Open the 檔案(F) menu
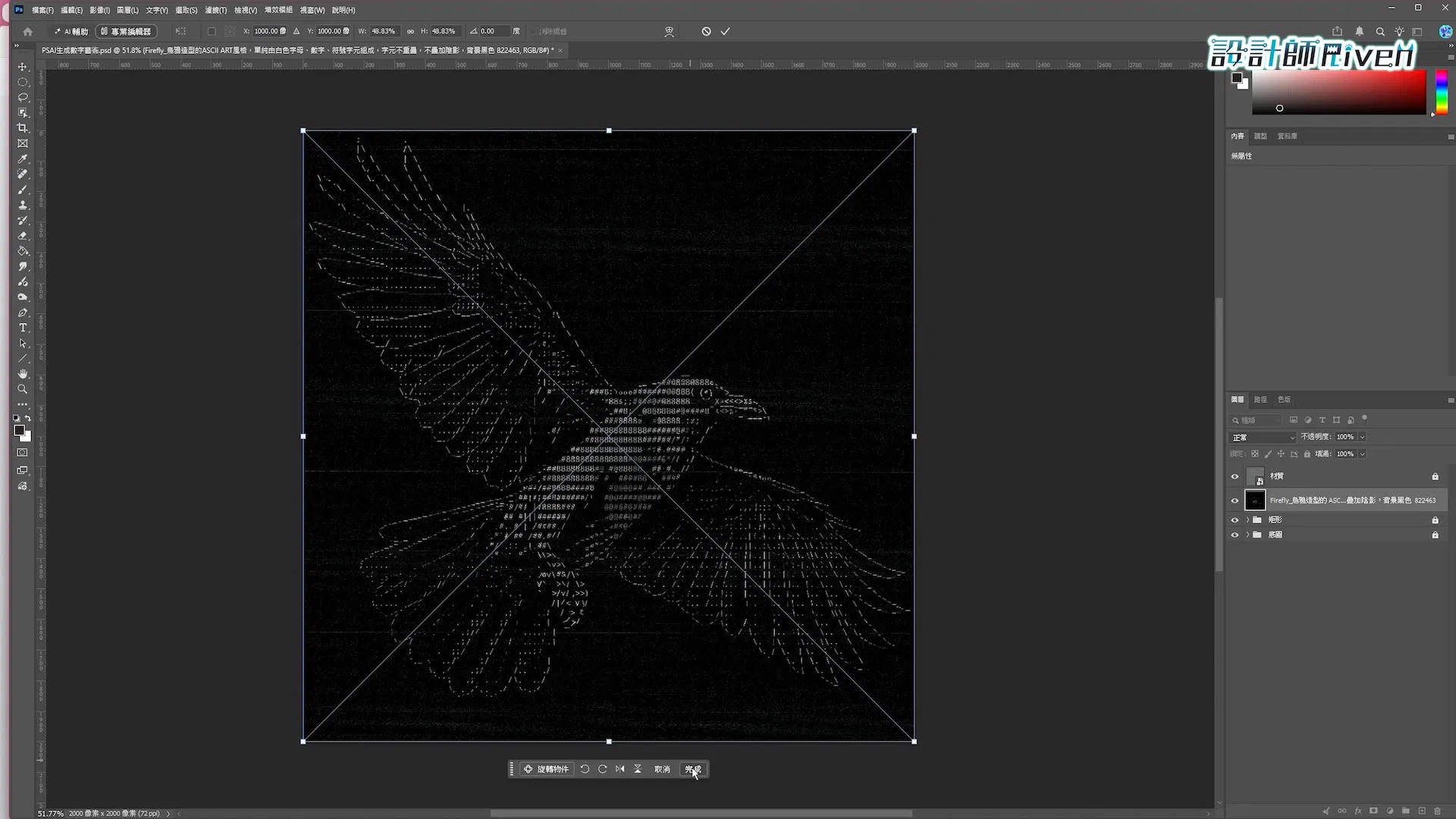This screenshot has width=1456, height=819. pyautogui.click(x=42, y=10)
